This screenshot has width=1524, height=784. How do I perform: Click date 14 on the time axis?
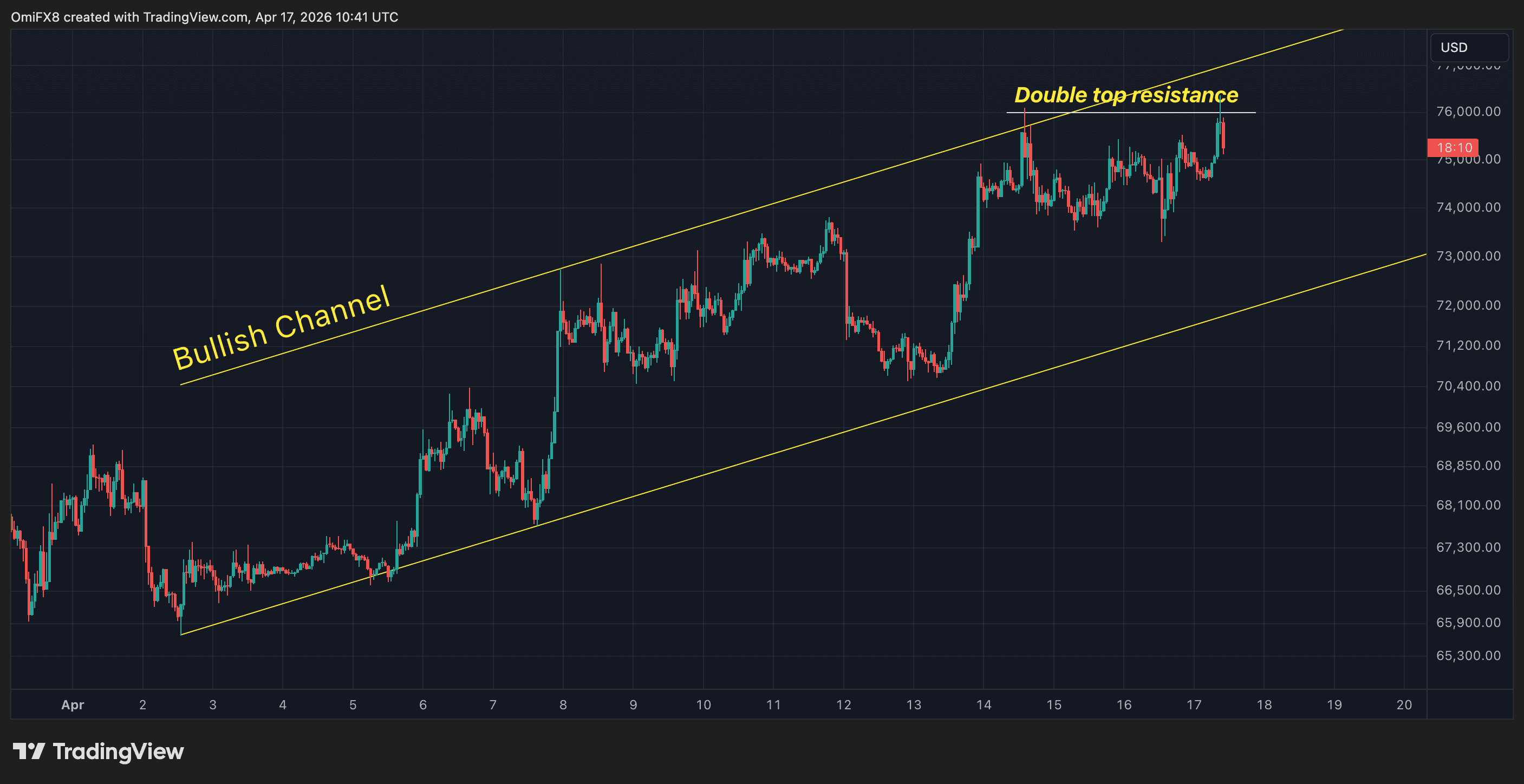coord(984,705)
